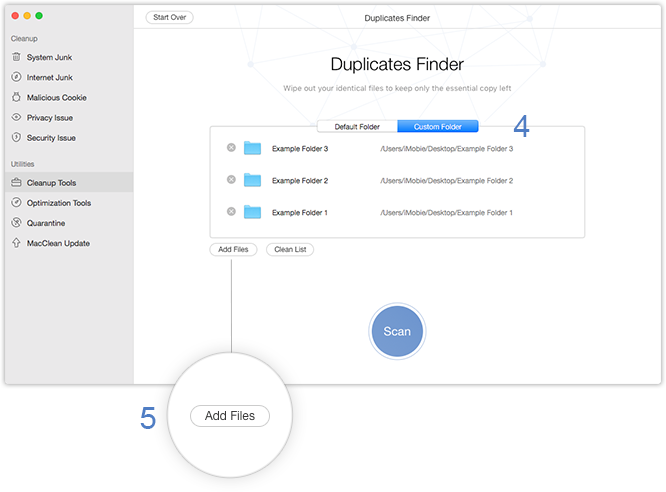The width and height of the screenshot is (666, 492).
Task: Select the Example Folder 1 folder icon
Action: pyautogui.click(x=252, y=212)
